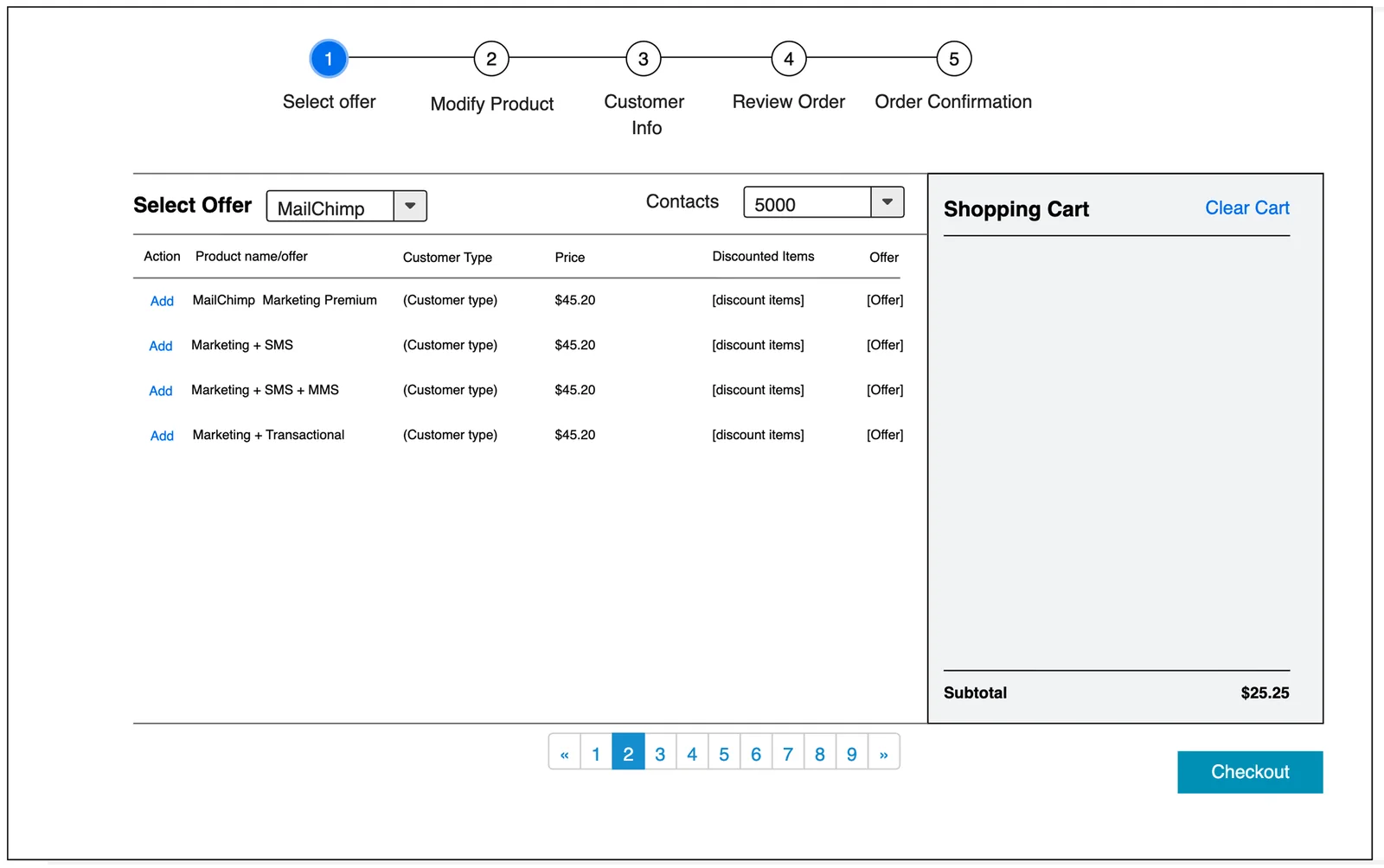The height and width of the screenshot is (868, 1384).
Task: Click the Review Order step label
Action: pos(789,101)
